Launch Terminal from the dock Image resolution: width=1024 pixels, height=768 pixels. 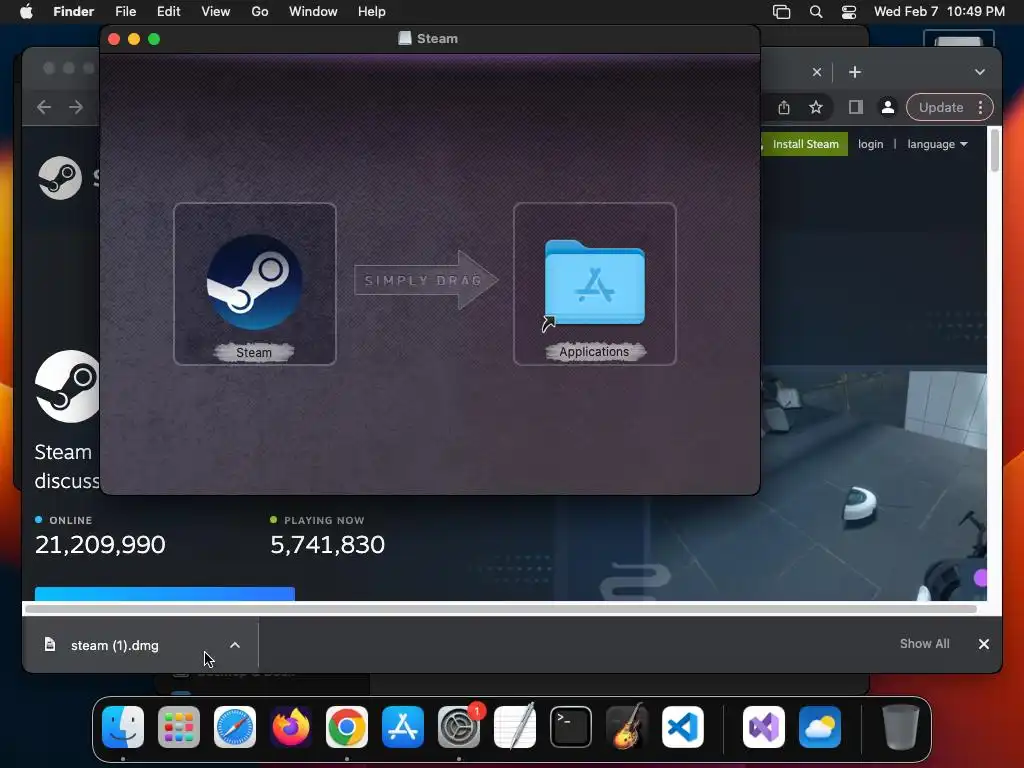click(571, 727)
